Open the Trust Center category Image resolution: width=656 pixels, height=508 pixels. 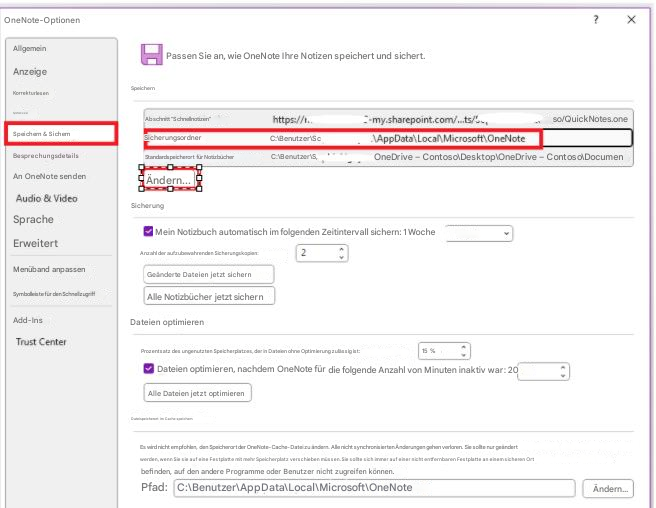click(41, 342)
